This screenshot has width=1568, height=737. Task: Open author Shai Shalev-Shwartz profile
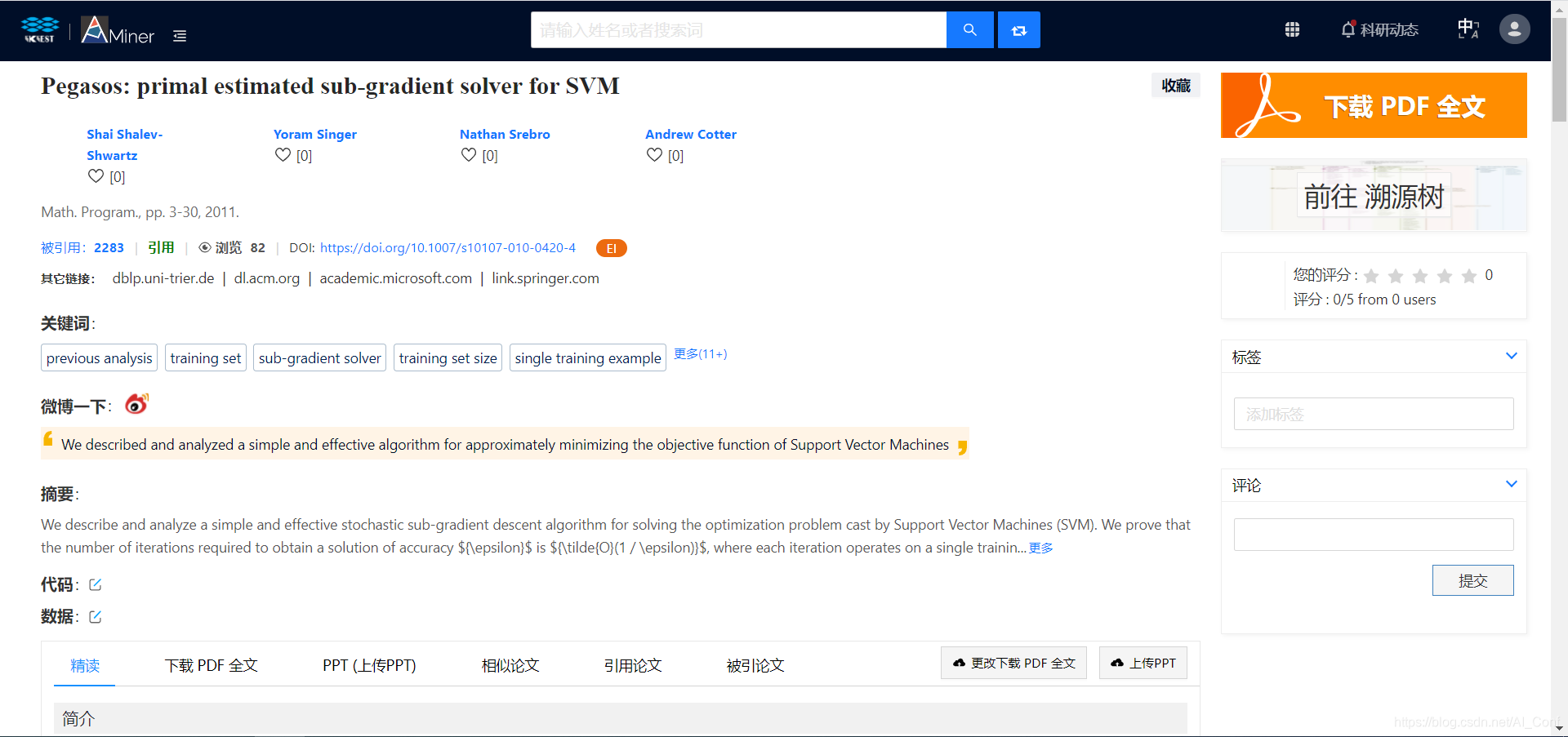pos(124,144)
